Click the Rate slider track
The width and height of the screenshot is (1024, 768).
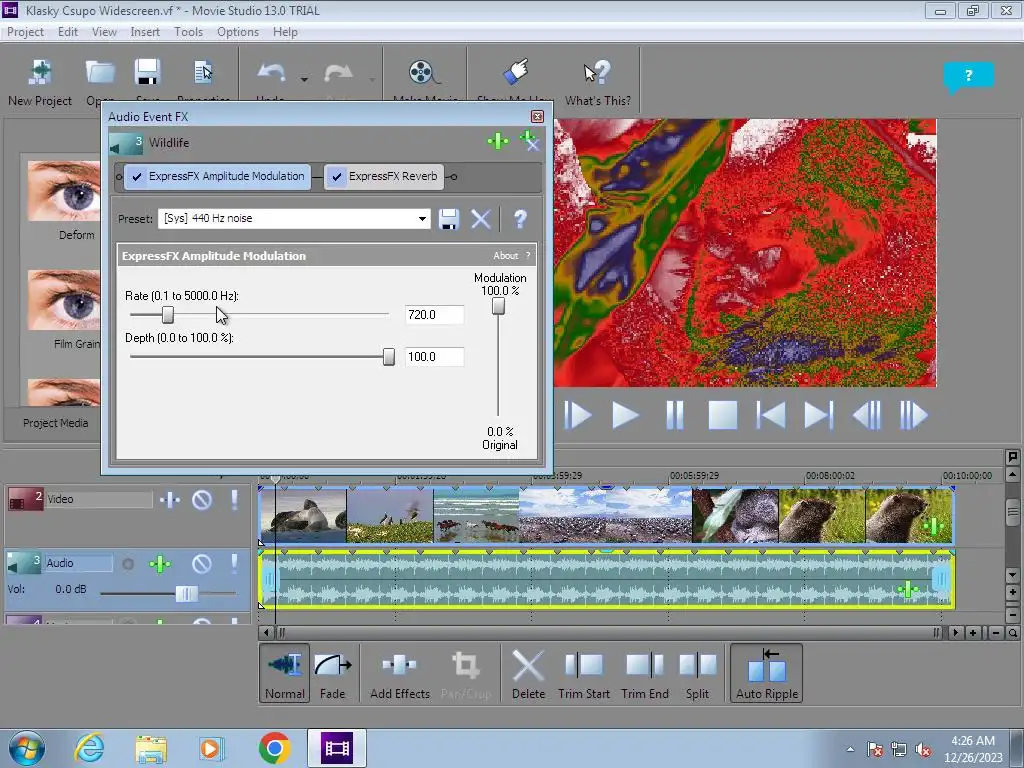click(259, 315)
